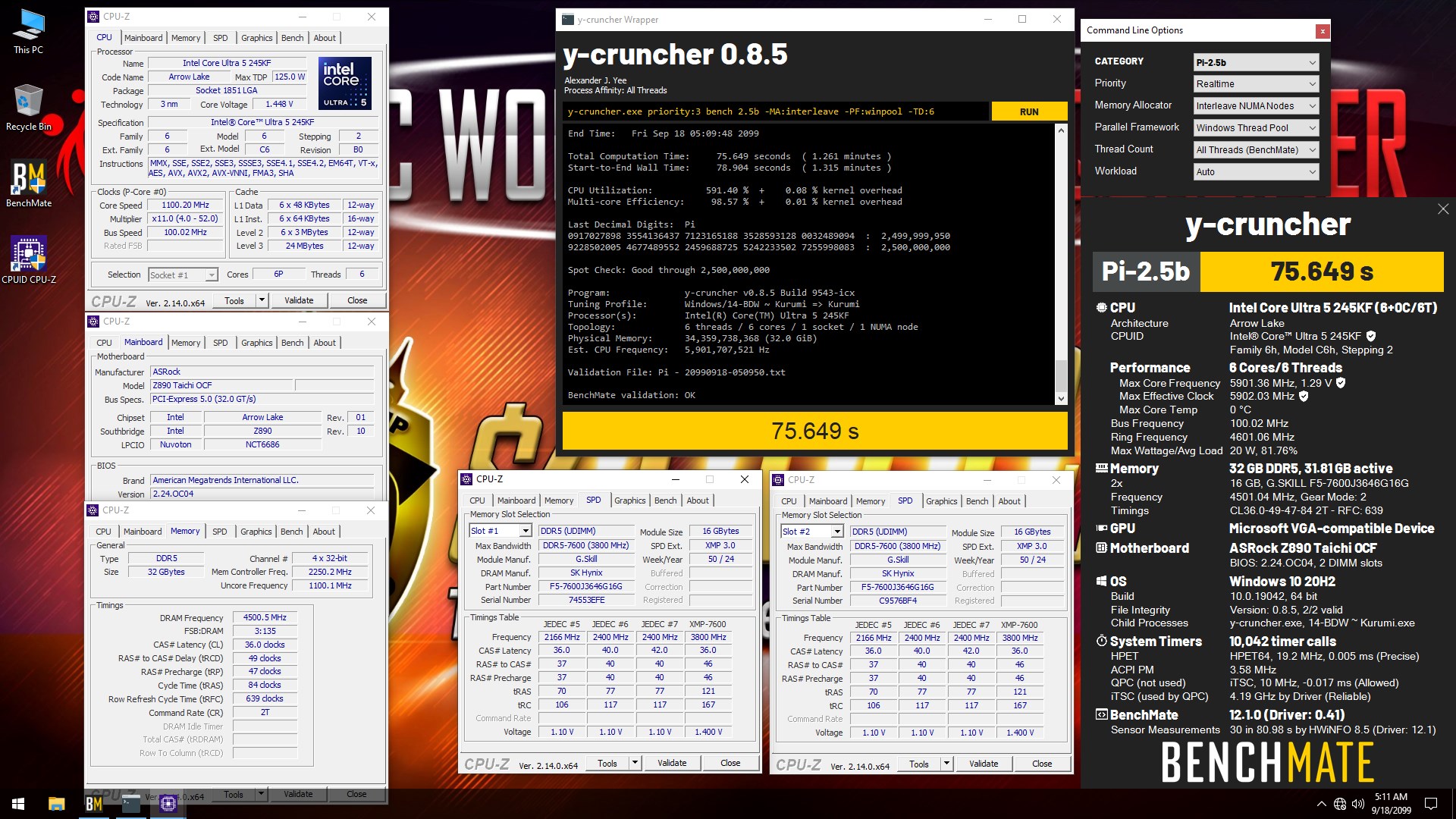Open the Graphics tab in Slot #1 SPD window
This screenshot has width=1456, height=819.
[x=629, y=500]
